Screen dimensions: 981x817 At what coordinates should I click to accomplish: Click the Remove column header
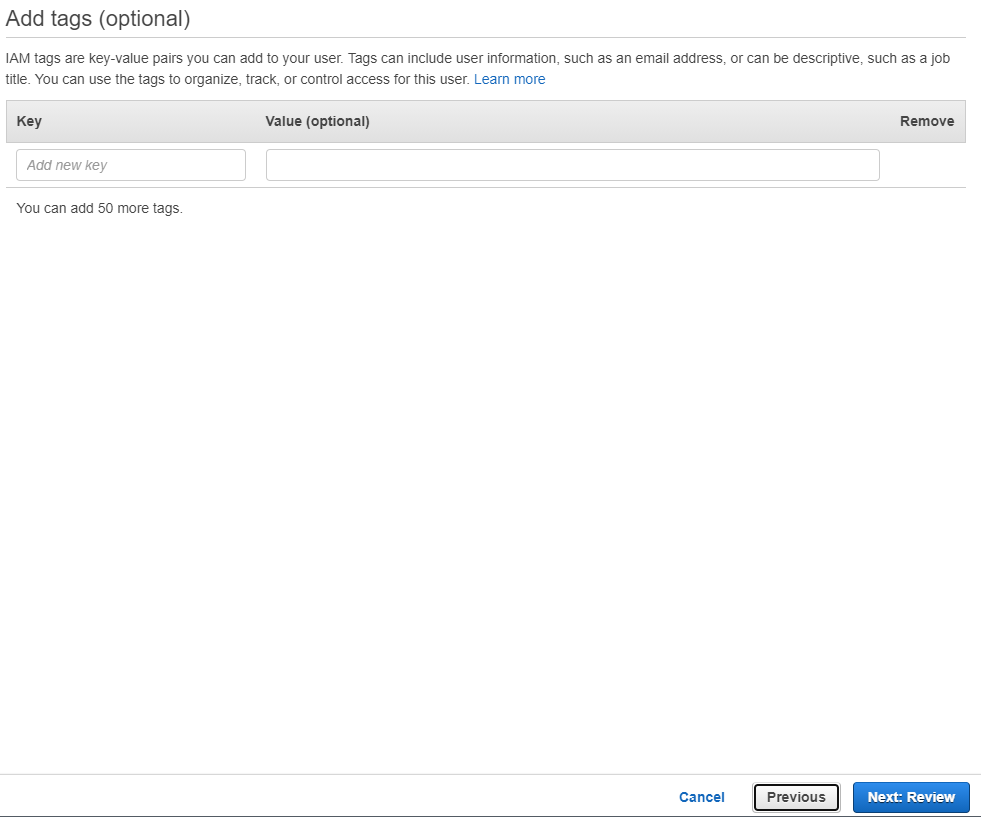click(927, 121)
